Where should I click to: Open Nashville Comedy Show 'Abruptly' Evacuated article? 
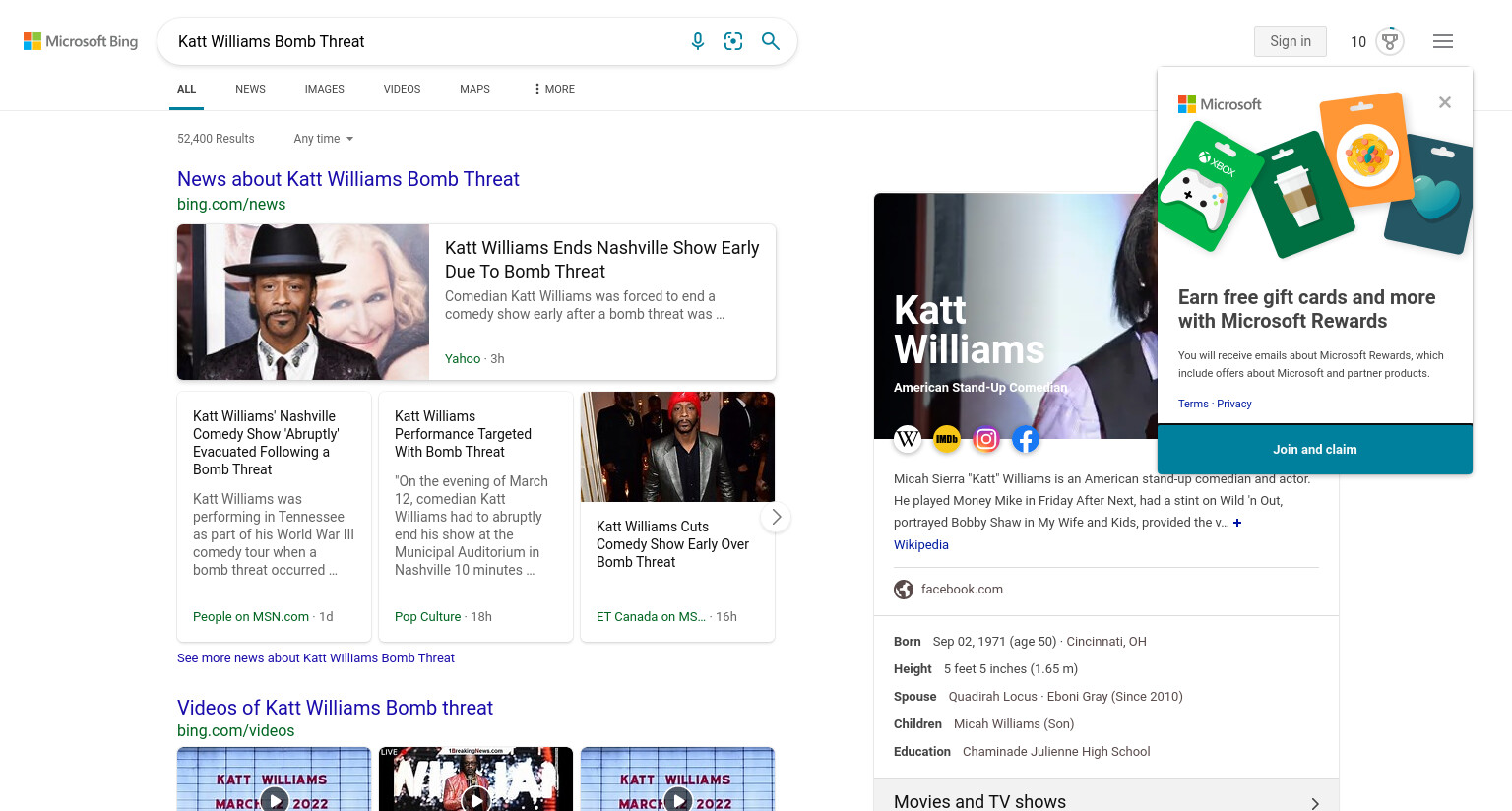pos(266,443)
